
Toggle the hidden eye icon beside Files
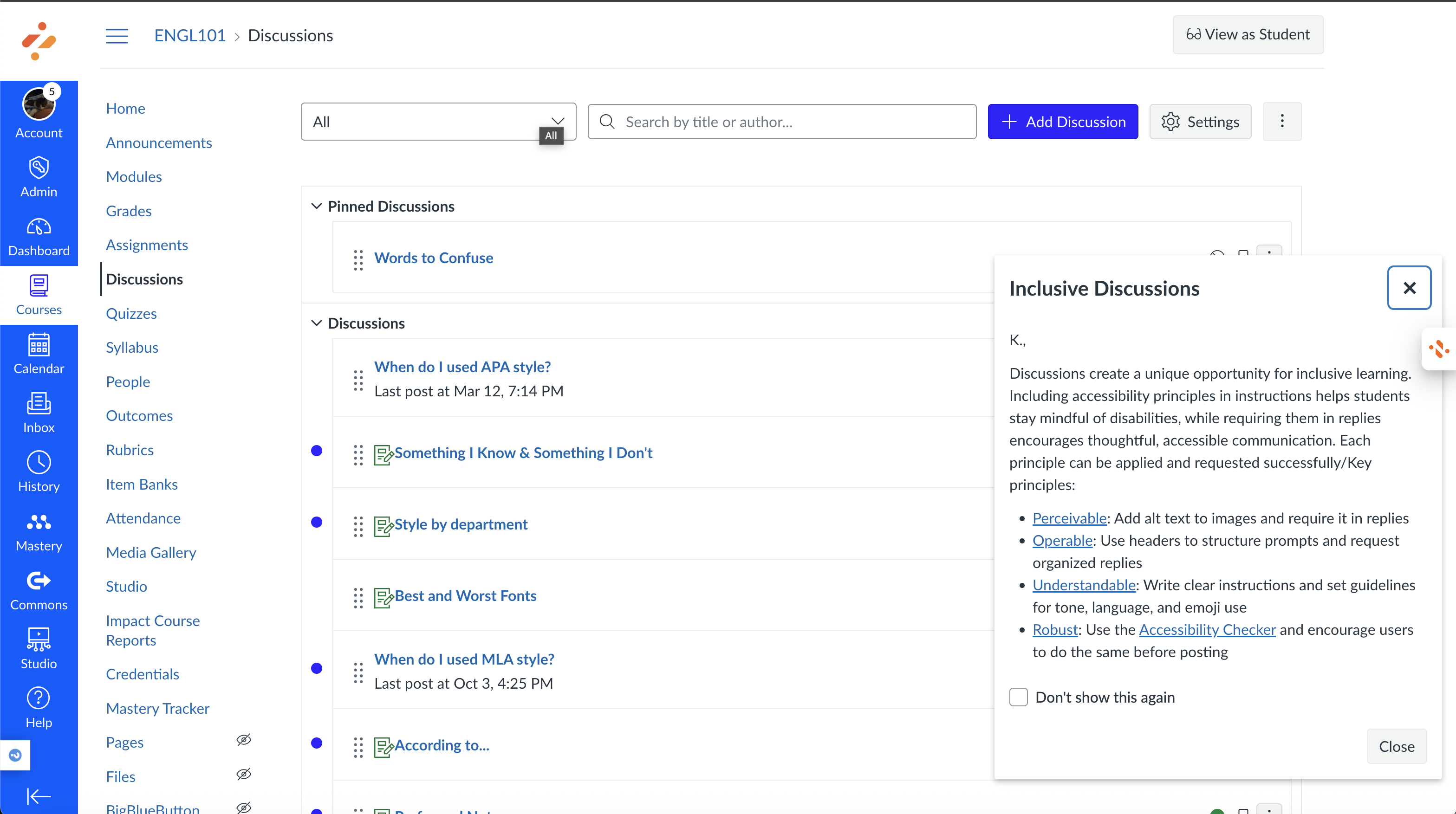pyautogui.click(x=244, y=775)
